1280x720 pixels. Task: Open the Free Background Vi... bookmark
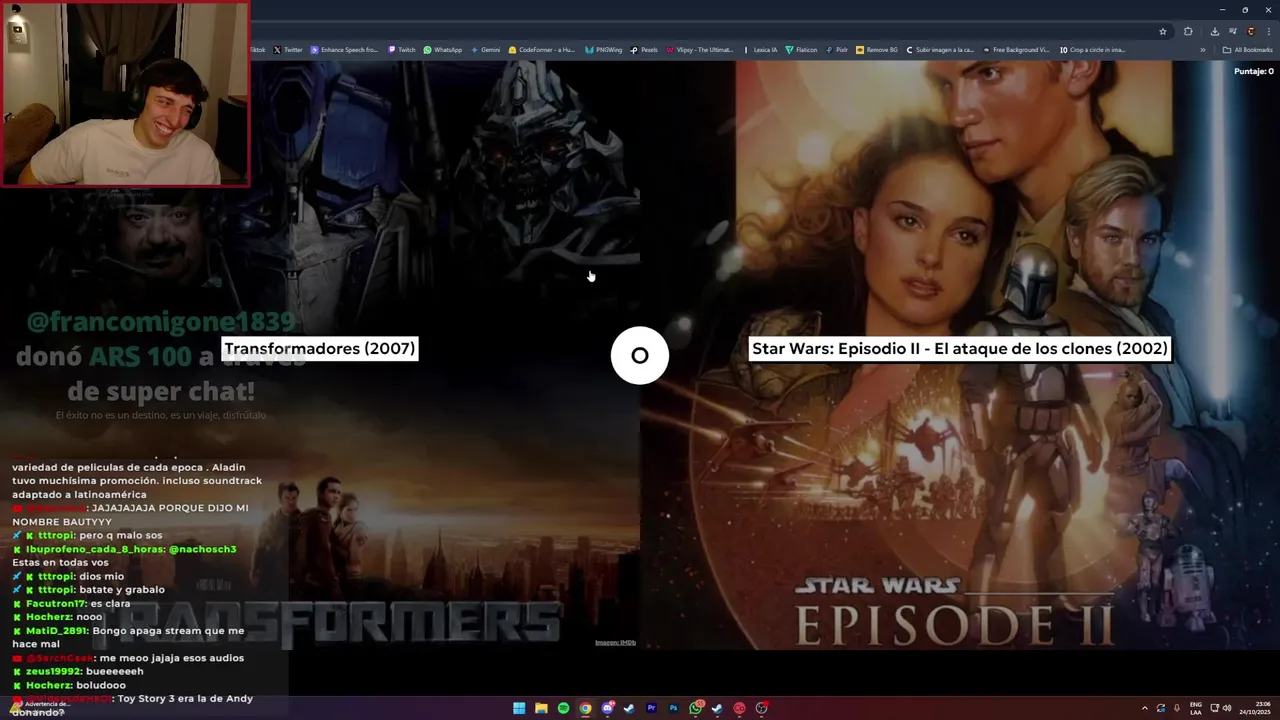[1016, 49]
